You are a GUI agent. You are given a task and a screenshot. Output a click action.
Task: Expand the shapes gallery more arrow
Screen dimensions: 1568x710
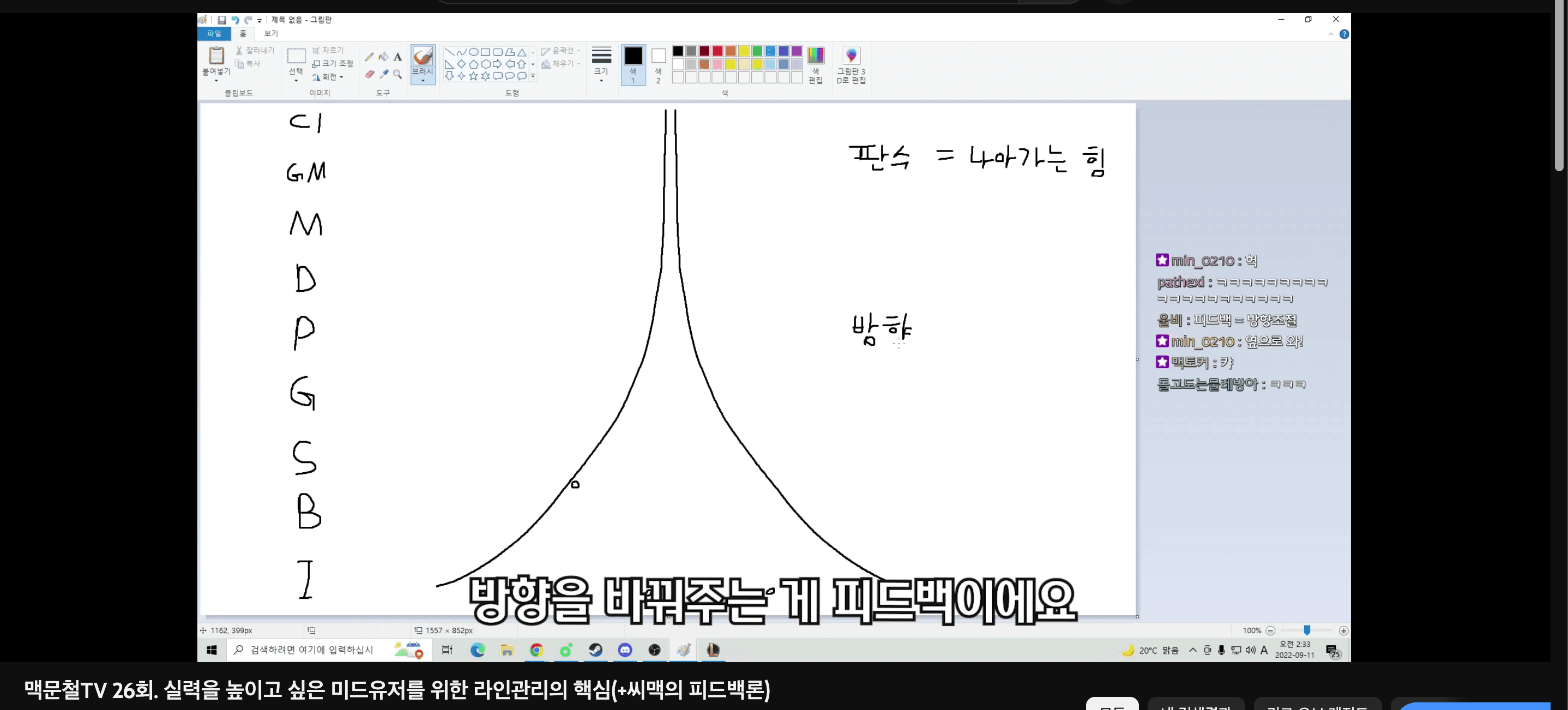click(533, 76)
